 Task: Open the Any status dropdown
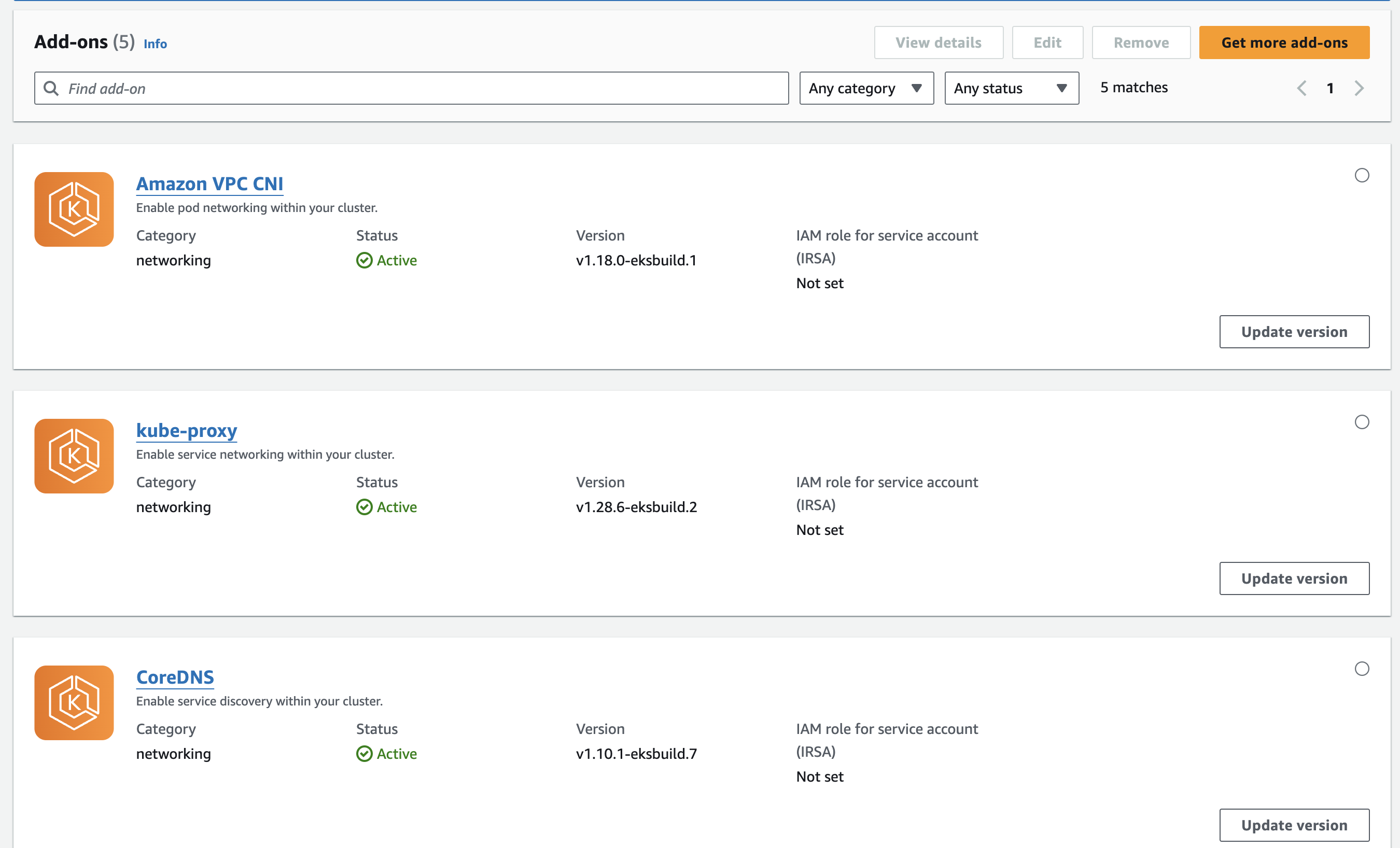[x=1012, y=88]
